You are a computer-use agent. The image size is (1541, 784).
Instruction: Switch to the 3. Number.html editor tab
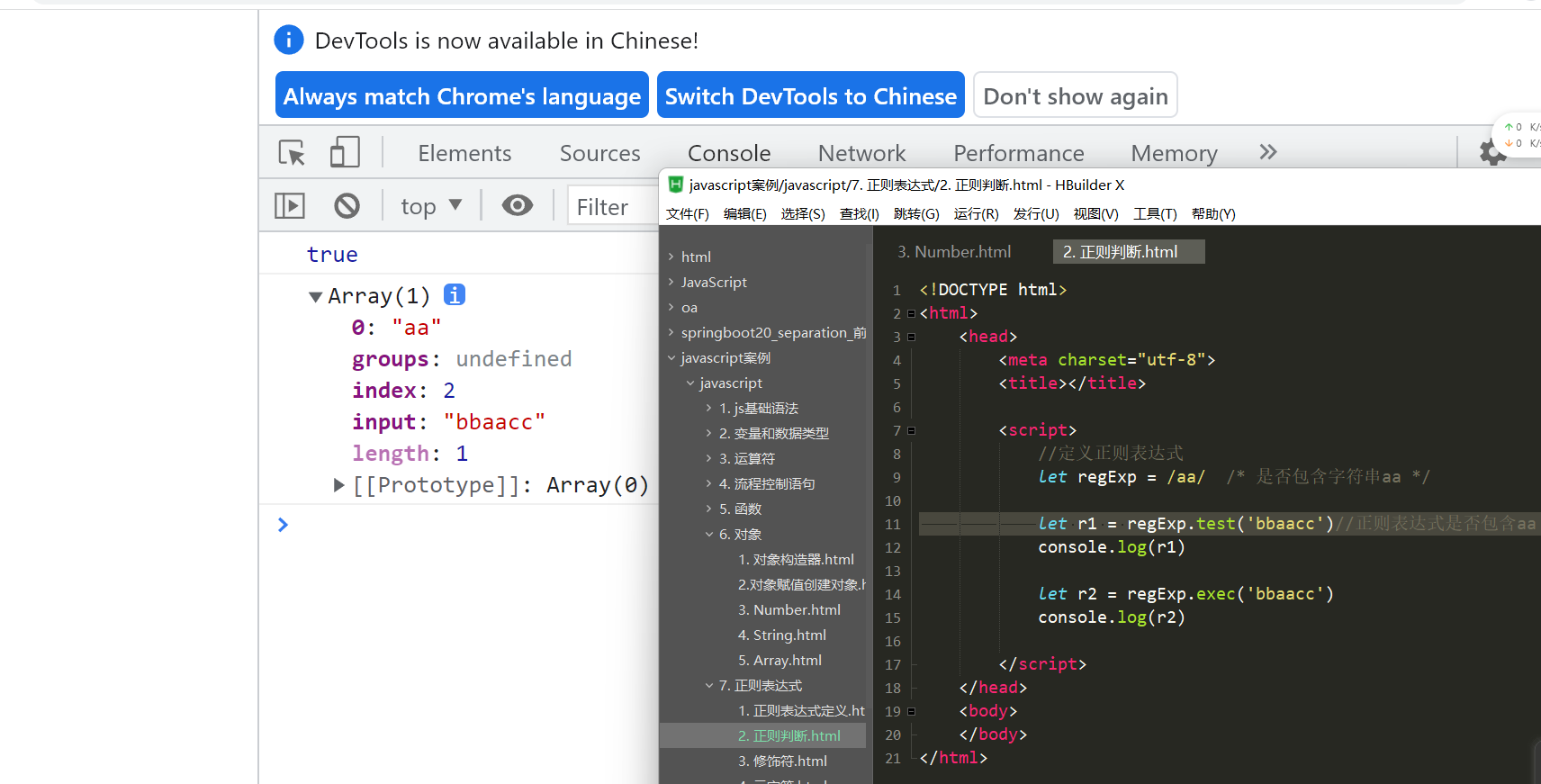tap(954, 252)
